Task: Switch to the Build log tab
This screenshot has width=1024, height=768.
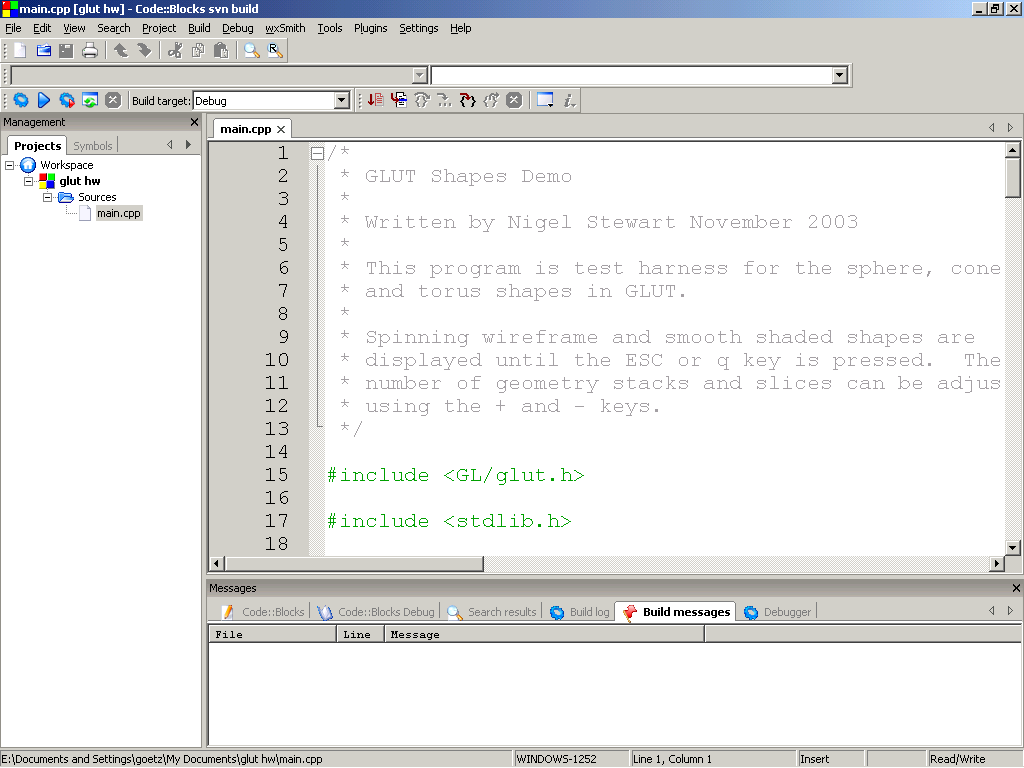Action: tap(589, 612)
